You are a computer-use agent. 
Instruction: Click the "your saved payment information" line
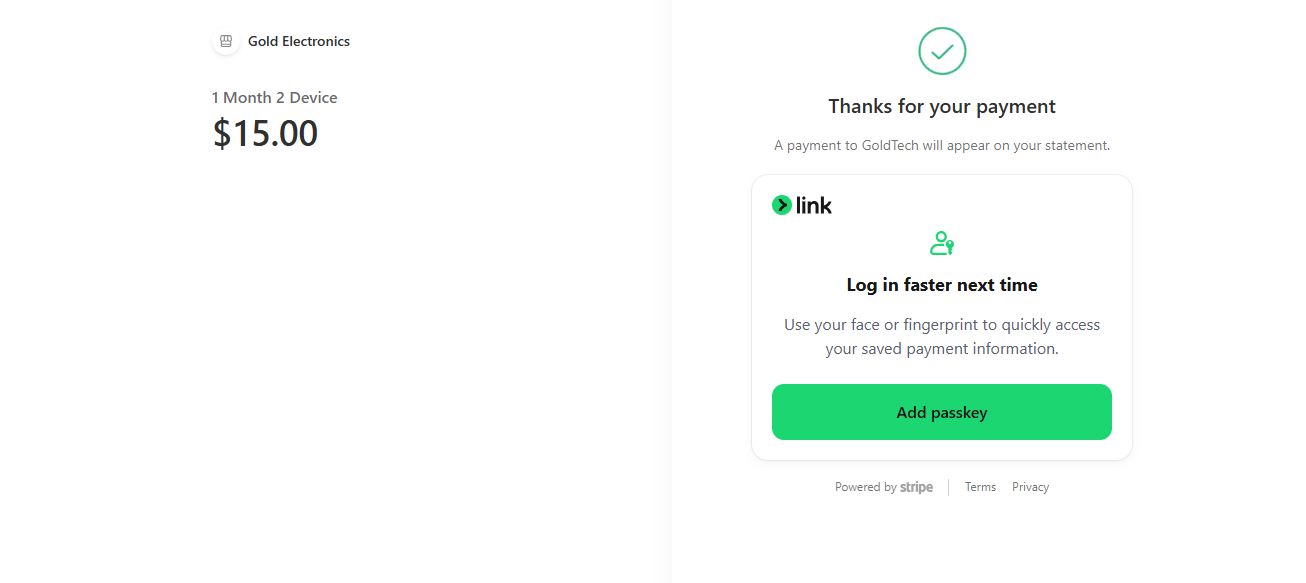coord(942,349)
